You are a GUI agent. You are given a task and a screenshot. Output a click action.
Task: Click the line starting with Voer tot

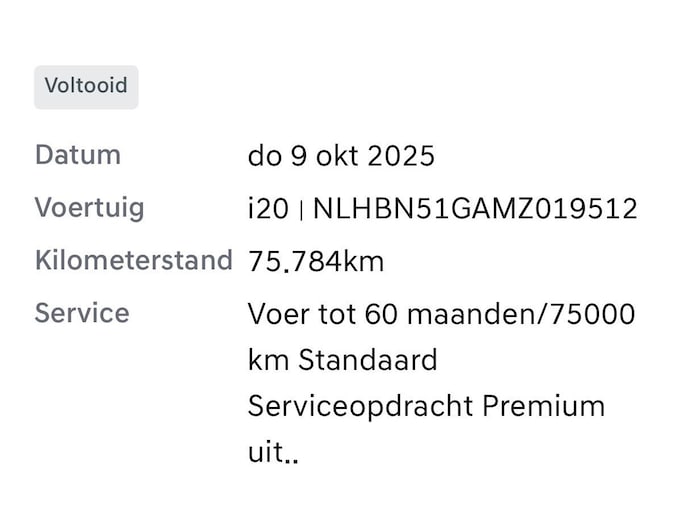click(441, 315)
